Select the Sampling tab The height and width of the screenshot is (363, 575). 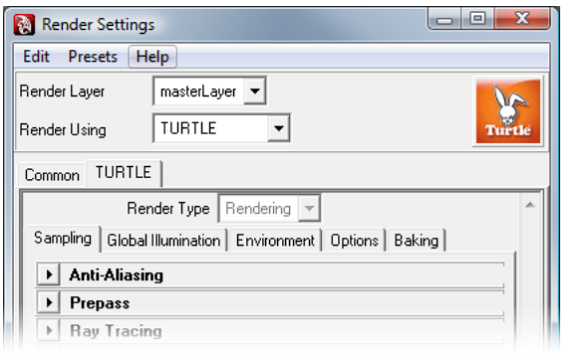(x=63, y=238)
